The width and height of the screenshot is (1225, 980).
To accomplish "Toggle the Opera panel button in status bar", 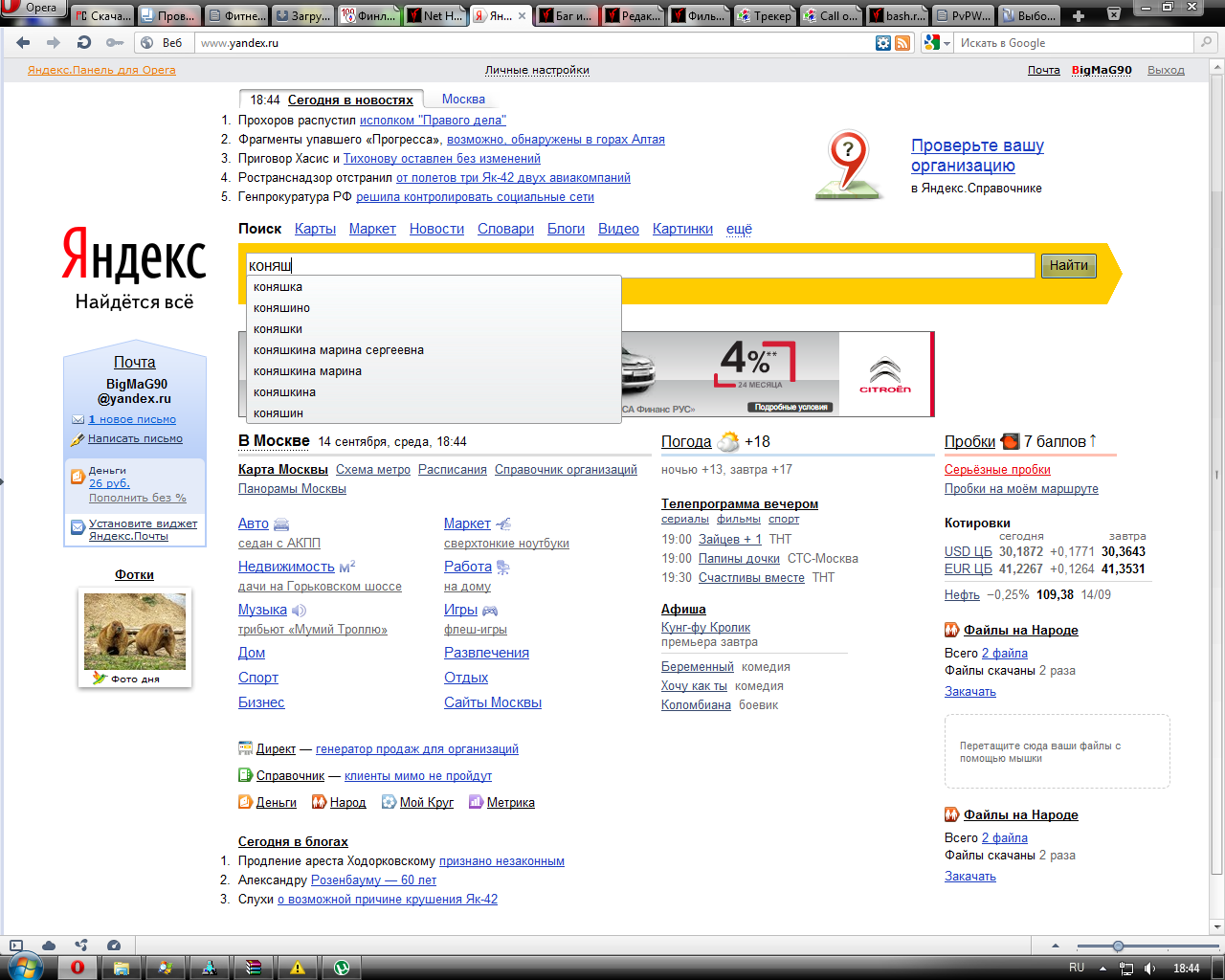I will [x=16, y=946].
